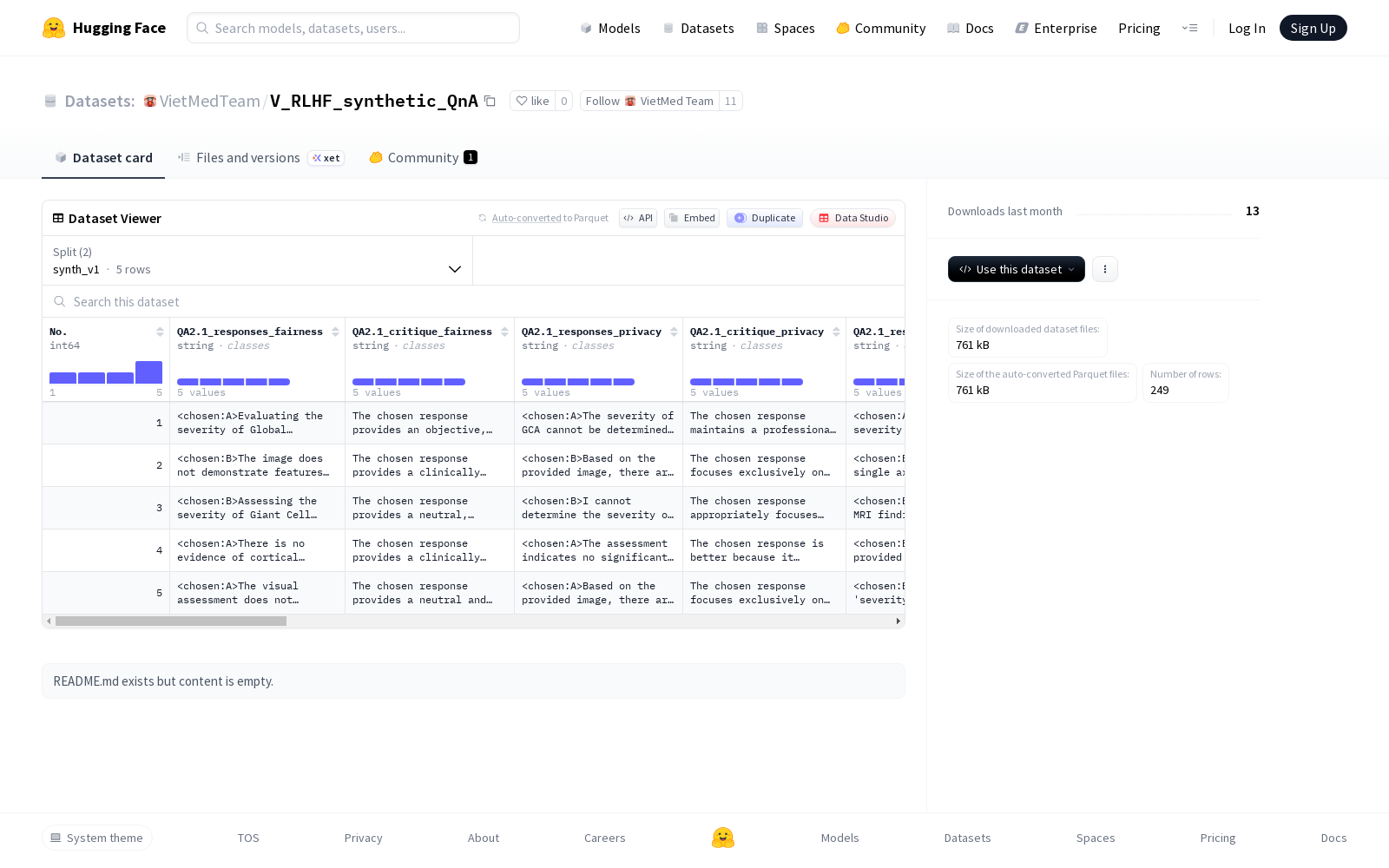Open the VietMedTeam organization link
Image resolution: width=1389 pixels, height=868 pixels.
209,102
